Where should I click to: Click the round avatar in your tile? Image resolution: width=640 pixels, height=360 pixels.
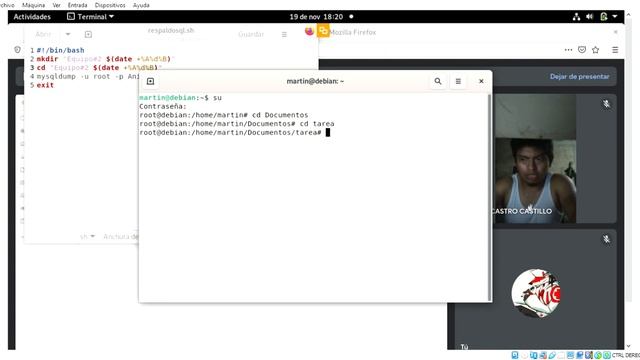coord(536,293)
